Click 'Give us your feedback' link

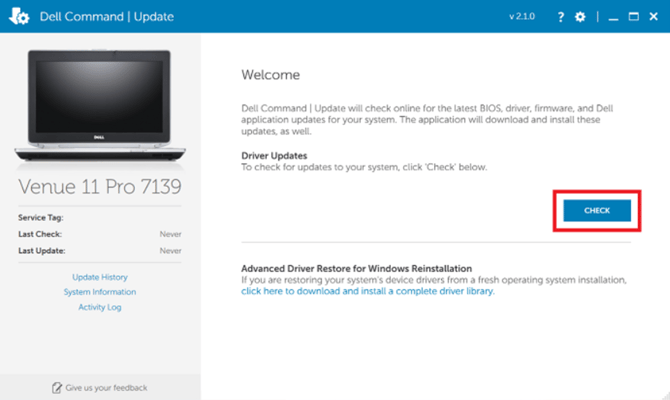point(106,388)
